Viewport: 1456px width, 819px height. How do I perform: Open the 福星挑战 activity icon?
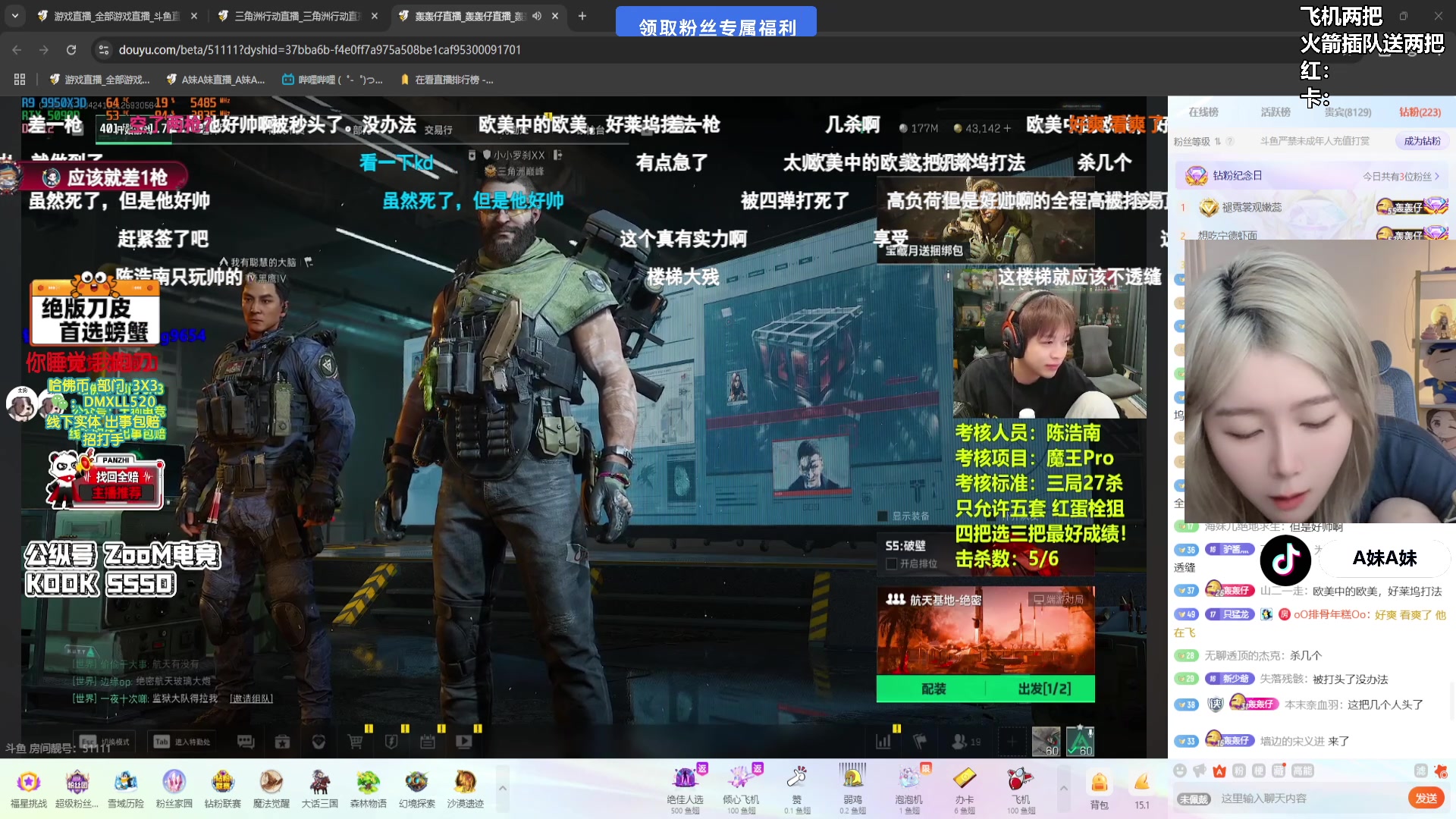(x=29, y=788)
